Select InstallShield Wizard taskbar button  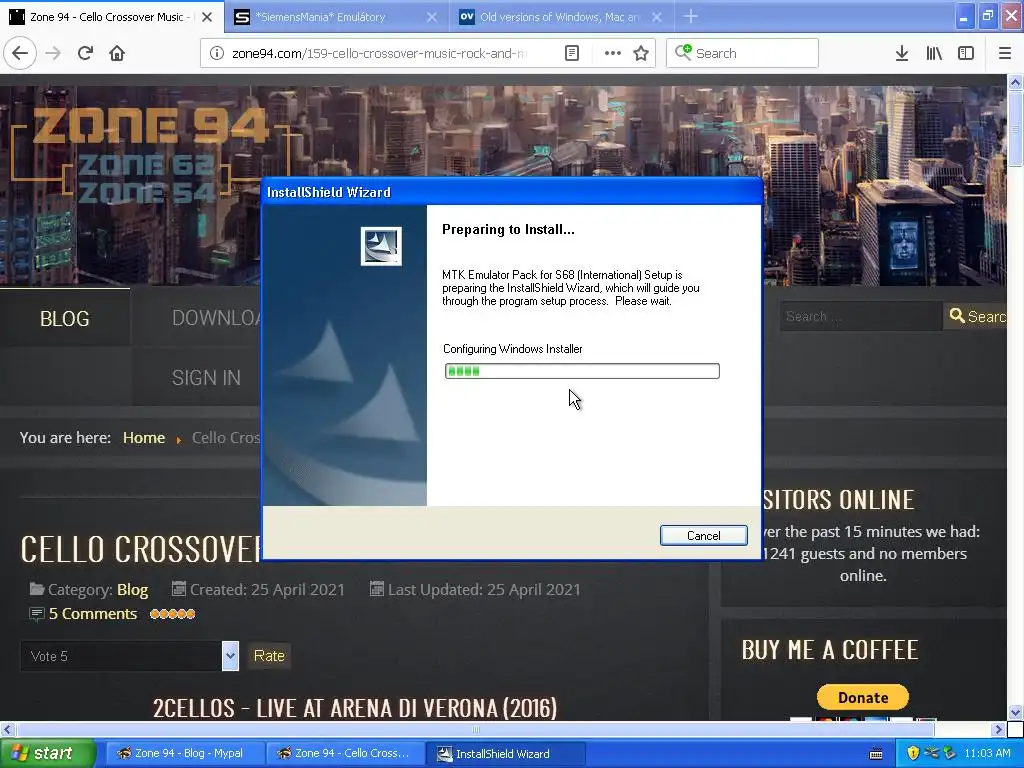[505, 754]
